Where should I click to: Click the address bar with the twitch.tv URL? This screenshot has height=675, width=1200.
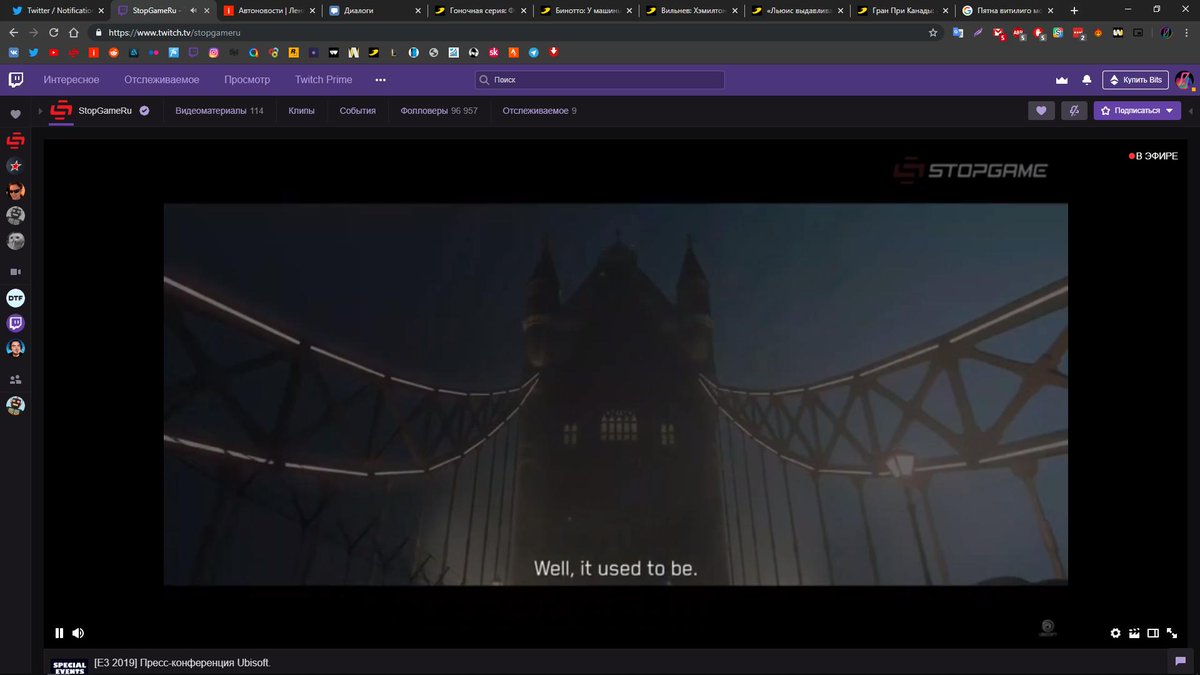(x=515, y=32)
